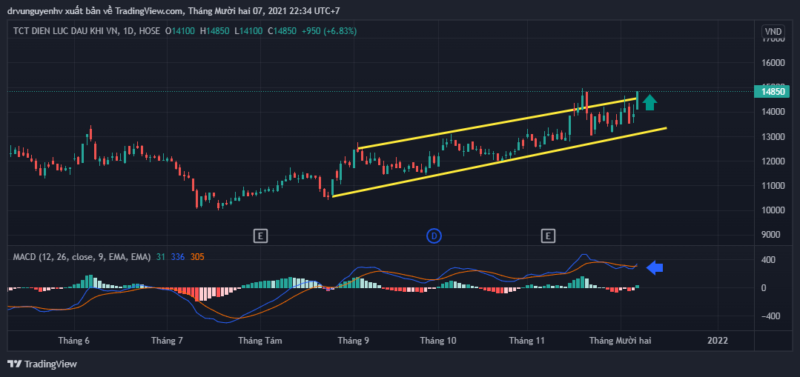Click the low value L14100
The image size is (800, 377).
248,31
